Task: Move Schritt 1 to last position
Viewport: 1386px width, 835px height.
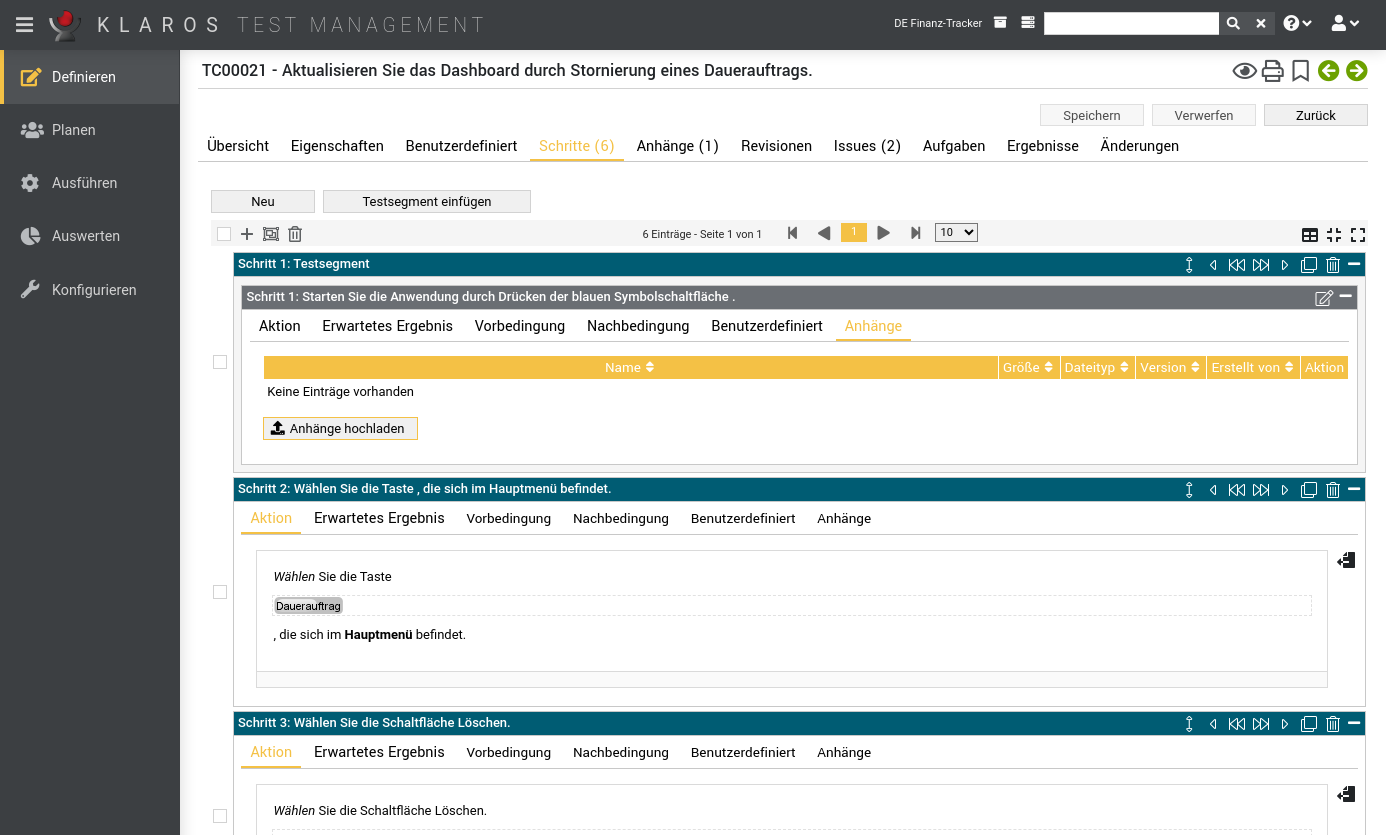Action: (1261, 265)
